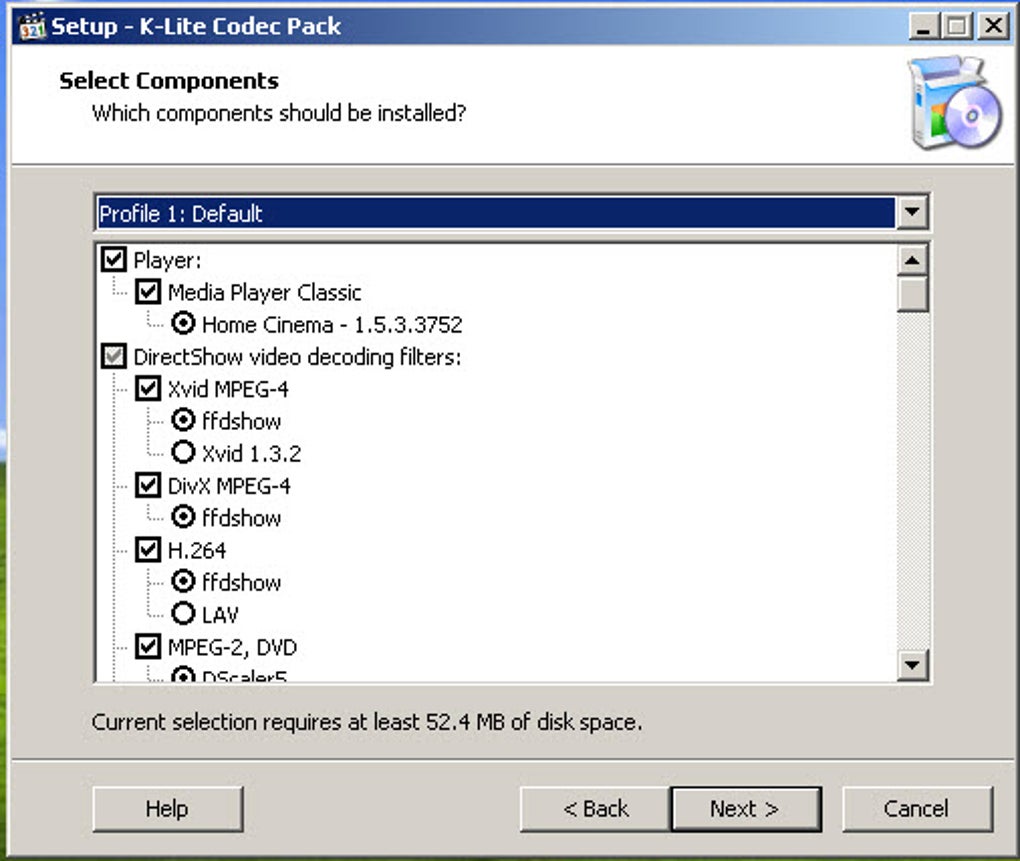Uncheck the Xvid MPEG-4 checkbox

click(148, 389)
